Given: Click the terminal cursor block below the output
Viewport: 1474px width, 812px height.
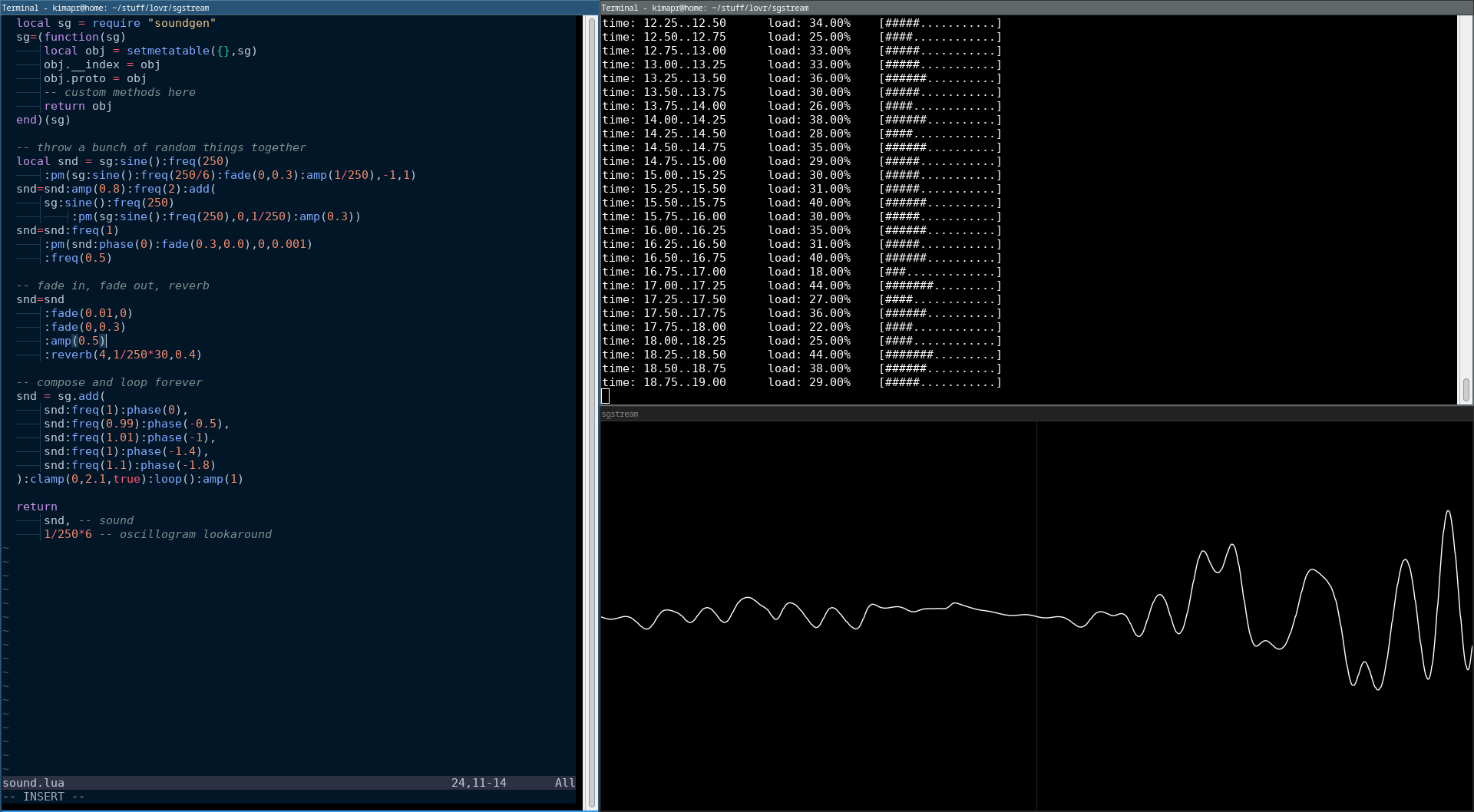Looking at the screenshot, I should 605,396.
